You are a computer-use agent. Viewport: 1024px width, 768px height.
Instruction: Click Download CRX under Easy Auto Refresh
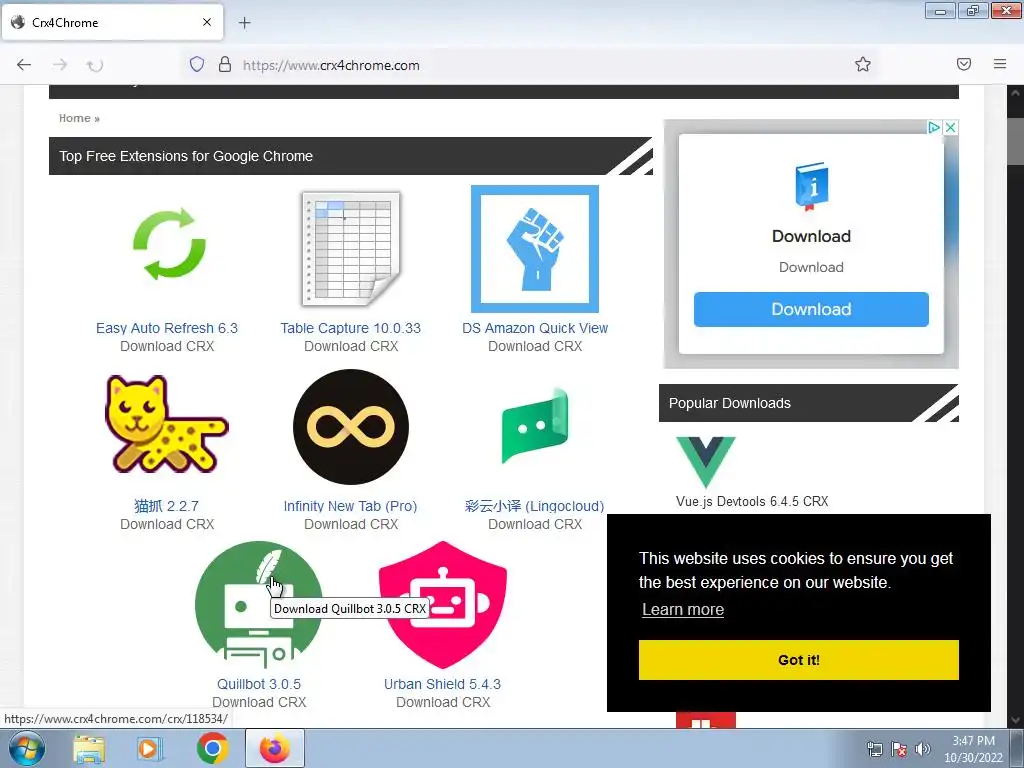(167, 346)
